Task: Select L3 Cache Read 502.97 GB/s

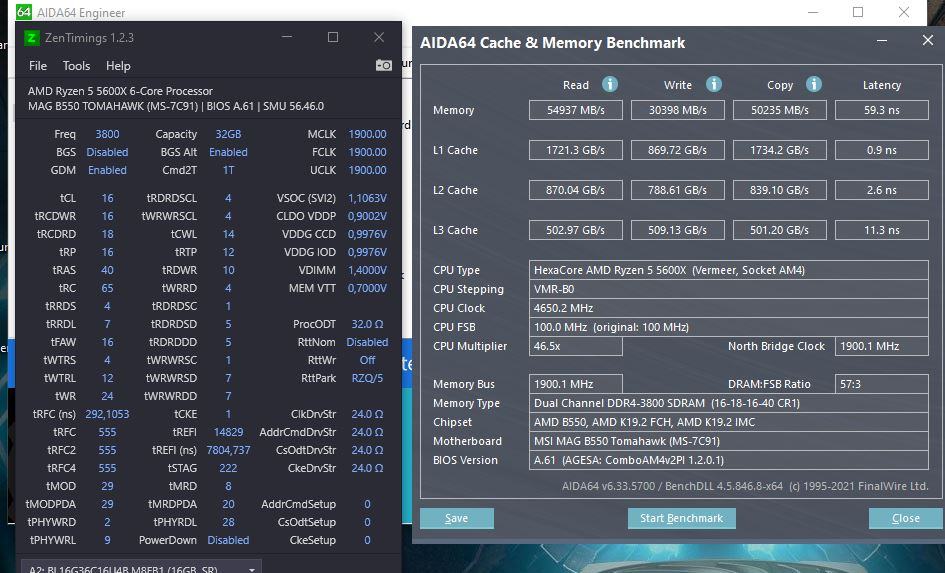Action: click(576, 230)
